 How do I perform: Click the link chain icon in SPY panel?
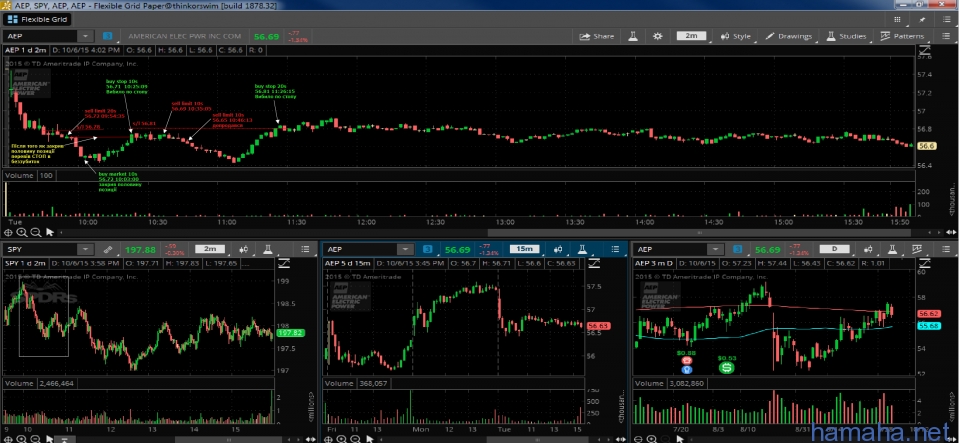pyautogui.click(x=108, y=250)
